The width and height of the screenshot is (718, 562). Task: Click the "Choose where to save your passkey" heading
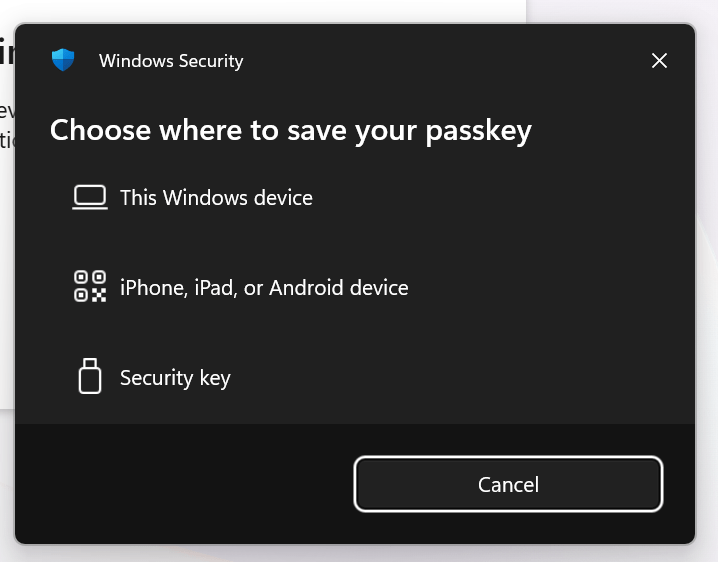click(290, 130)
